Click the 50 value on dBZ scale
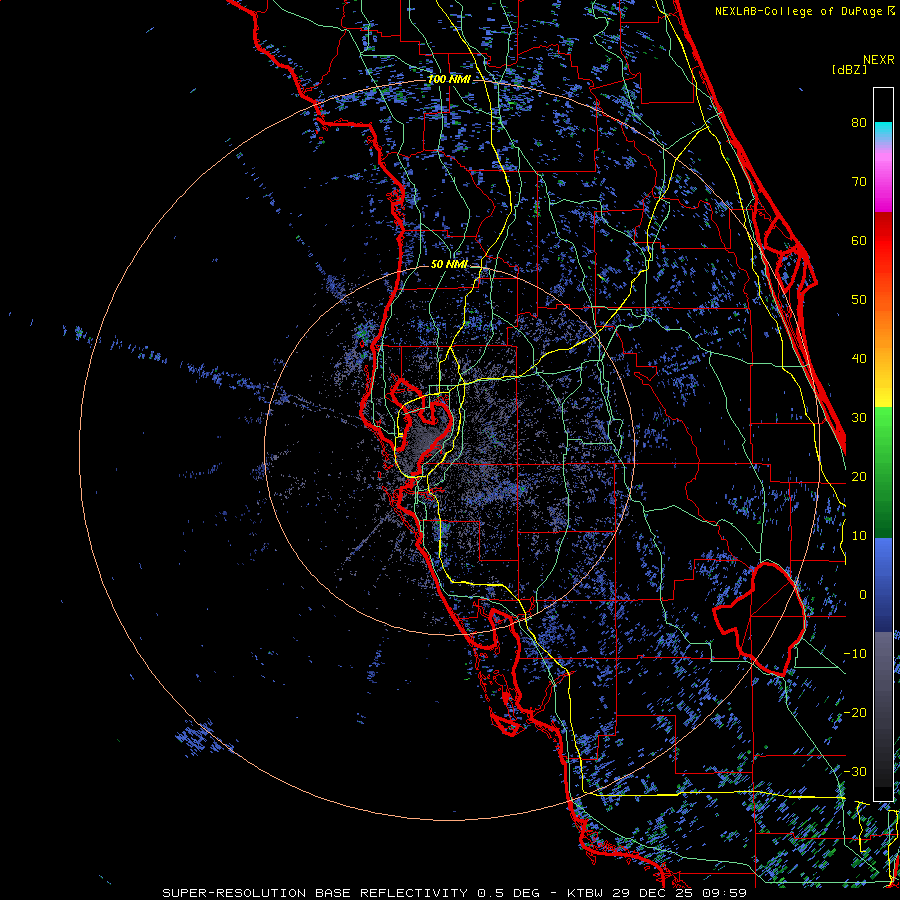Screen dimensions: 900x900 [859, 300]
